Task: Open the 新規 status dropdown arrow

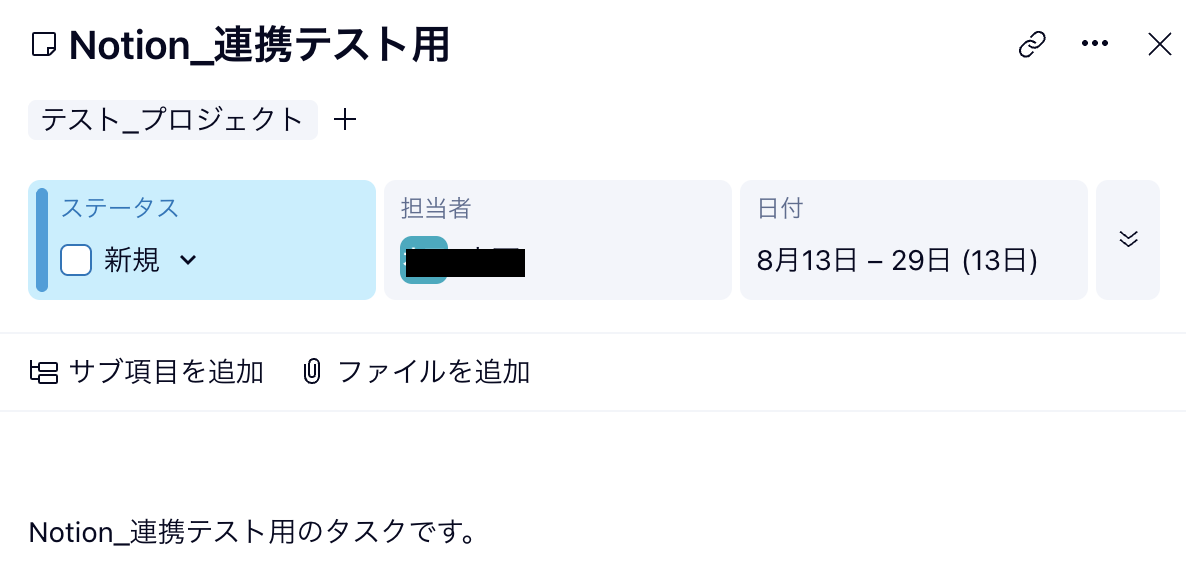Action: [x=188, y=261]
